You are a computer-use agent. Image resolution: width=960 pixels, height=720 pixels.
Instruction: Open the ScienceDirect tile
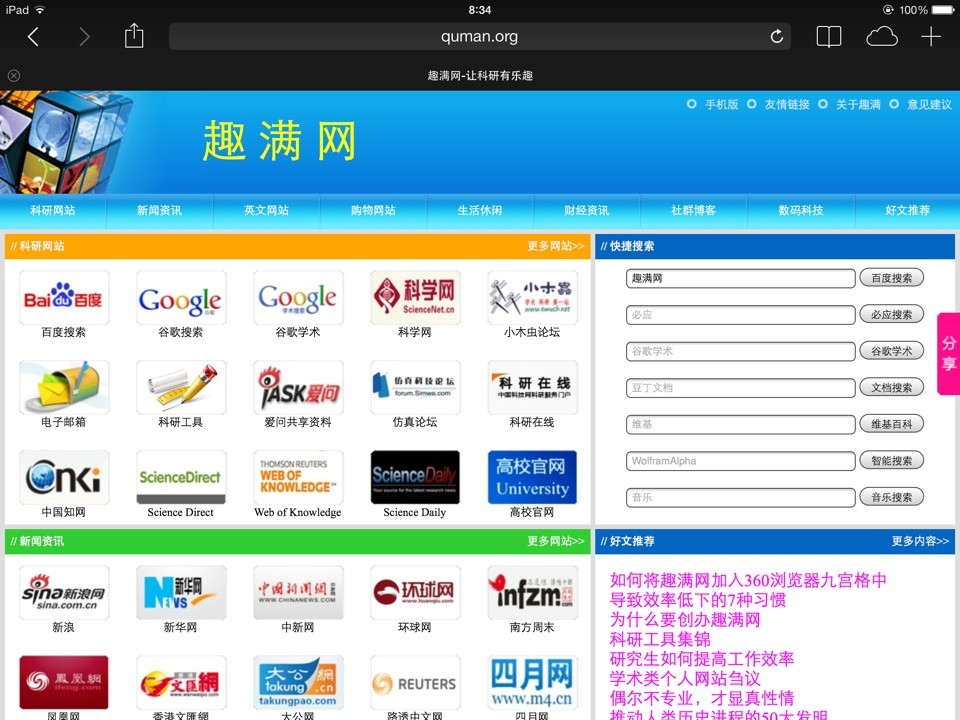181,478
